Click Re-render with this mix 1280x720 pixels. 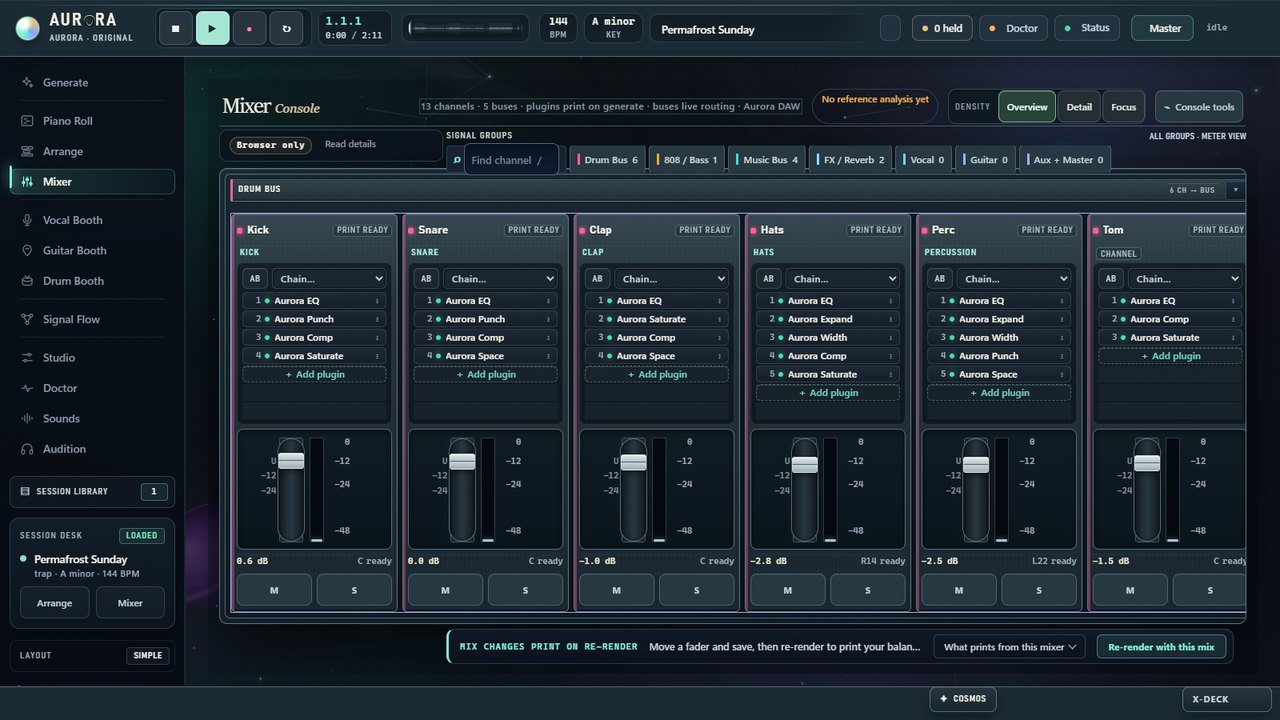coord(1161,647)
